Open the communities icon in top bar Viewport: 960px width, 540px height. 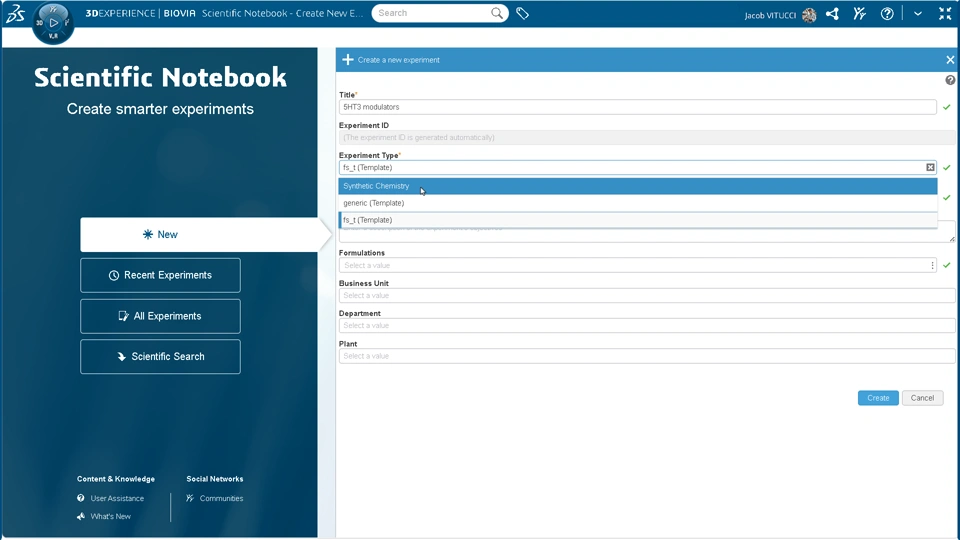click(860, 13)
